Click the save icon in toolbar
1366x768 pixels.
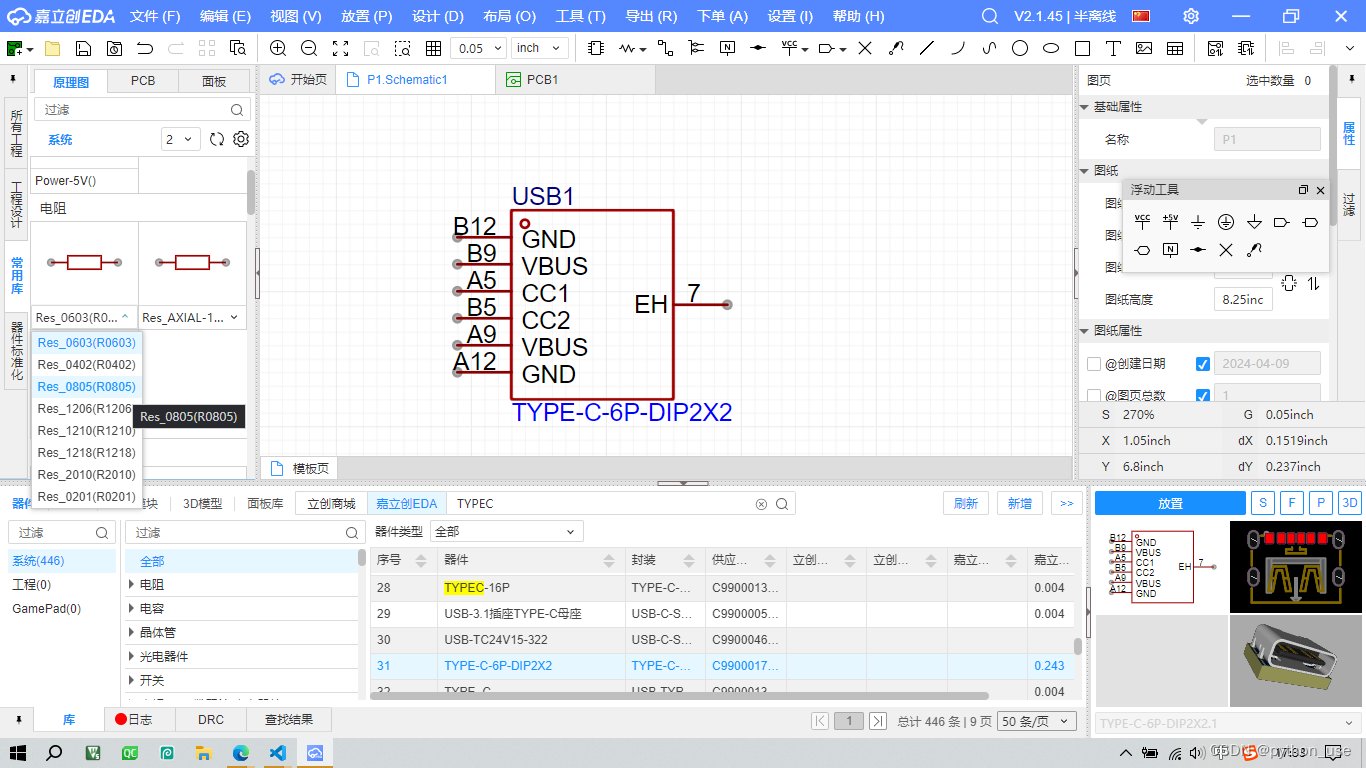(x=84, y=48)
